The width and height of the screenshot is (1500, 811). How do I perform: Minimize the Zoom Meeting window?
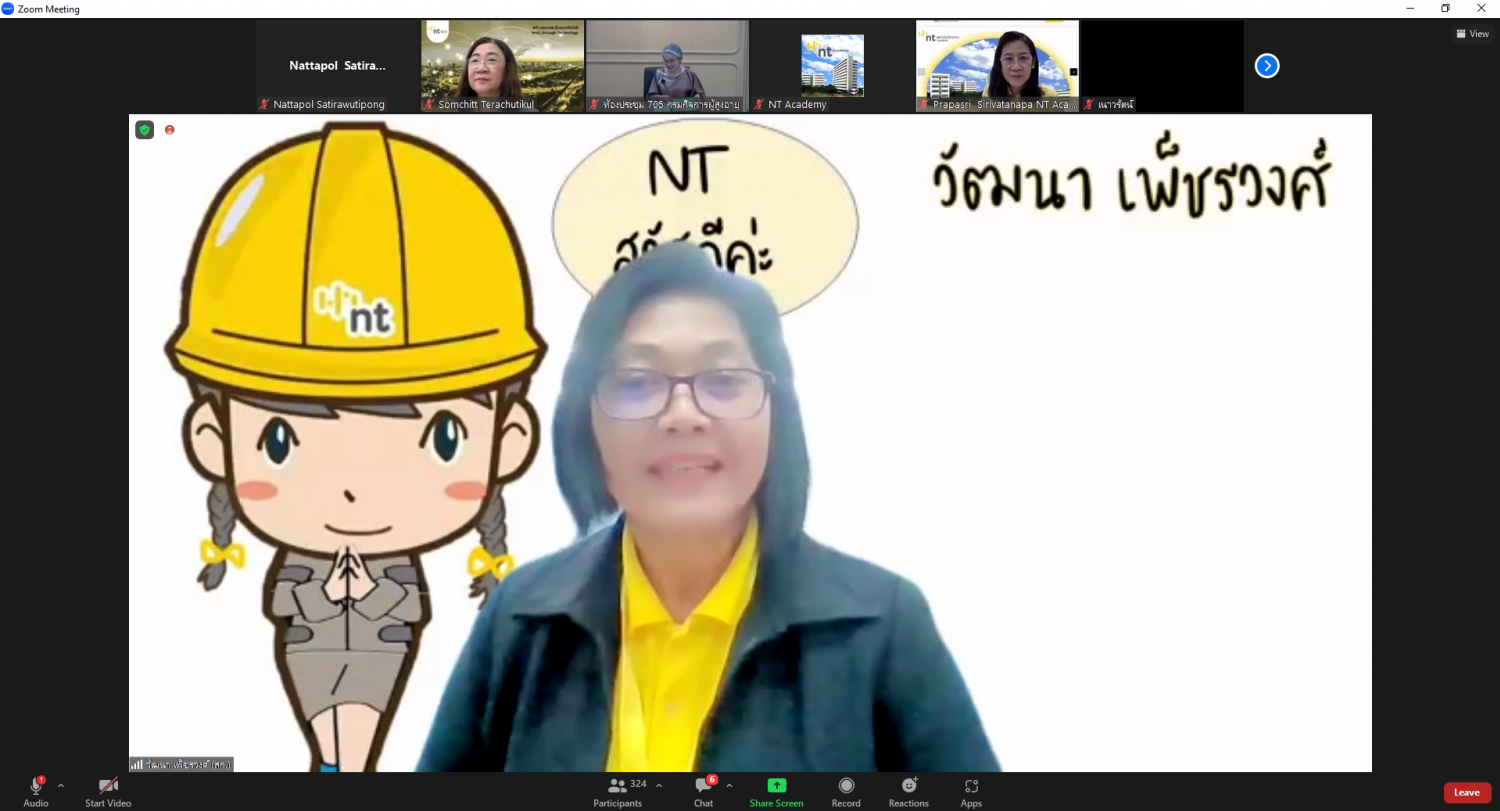click(1408, 9)
